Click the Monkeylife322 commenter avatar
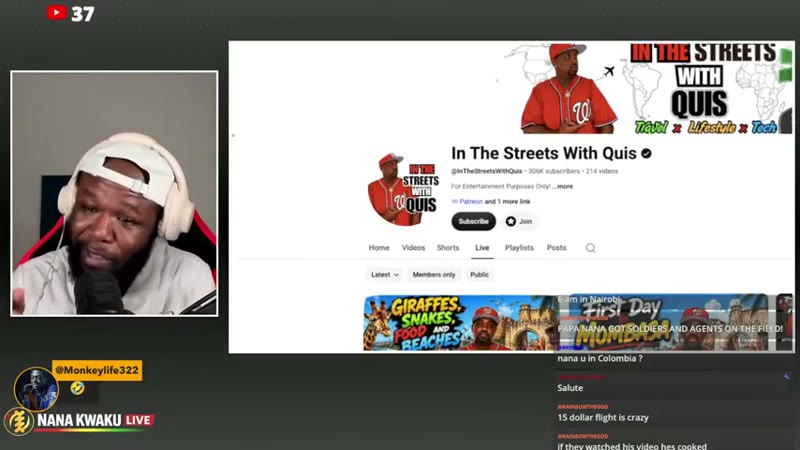 (x=36, y=389)
